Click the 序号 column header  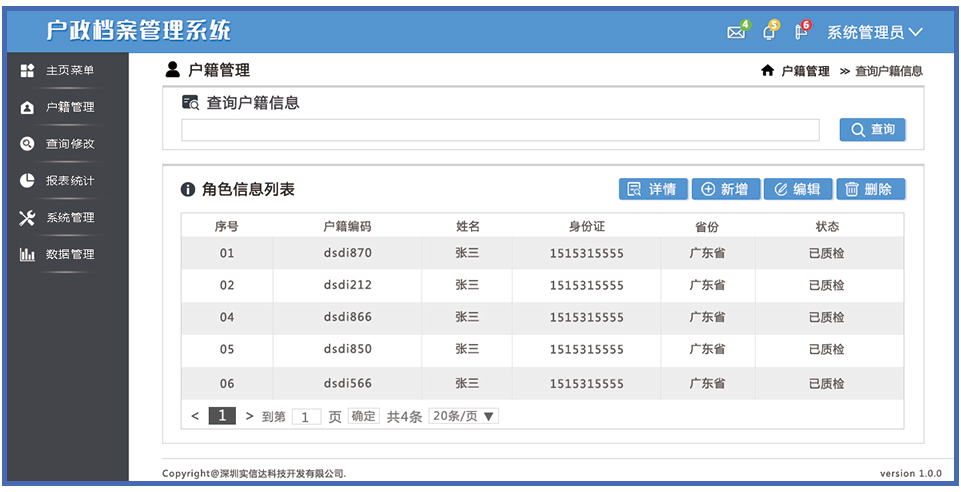tap(227, 226)
